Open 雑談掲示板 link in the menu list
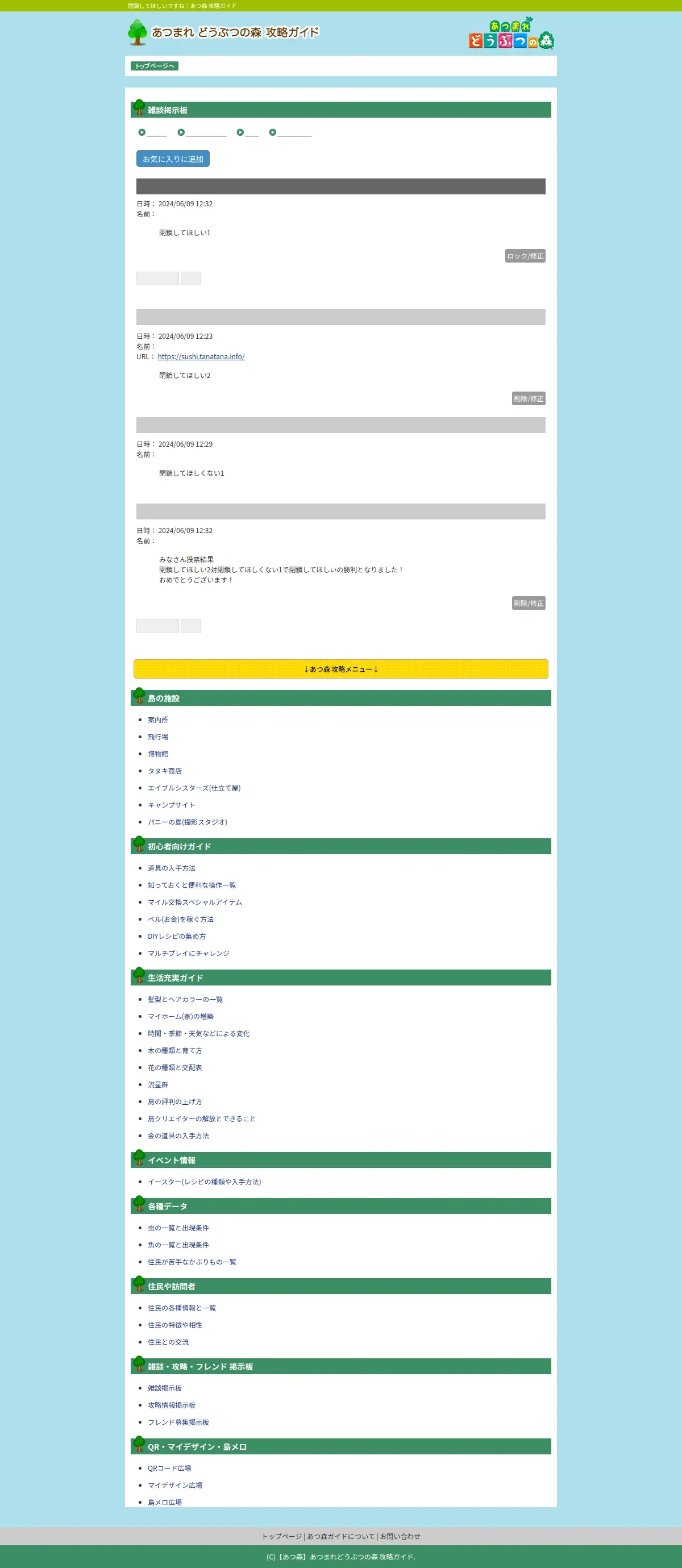Image resolution: width=682 pixels, height=1568 pixels. click(x=164, y=1388)
